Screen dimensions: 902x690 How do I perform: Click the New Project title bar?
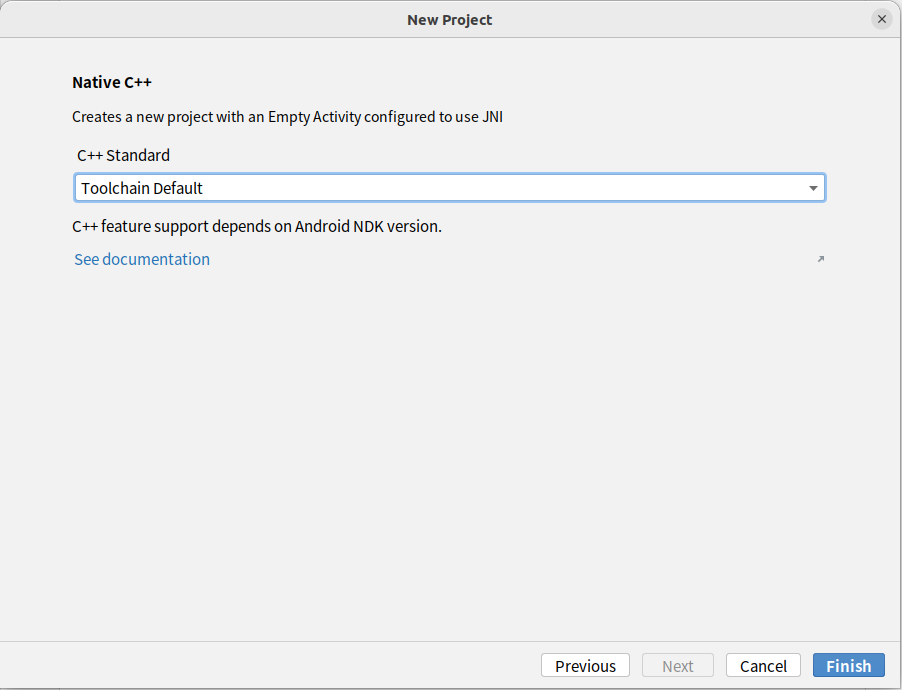pos(449,19)
